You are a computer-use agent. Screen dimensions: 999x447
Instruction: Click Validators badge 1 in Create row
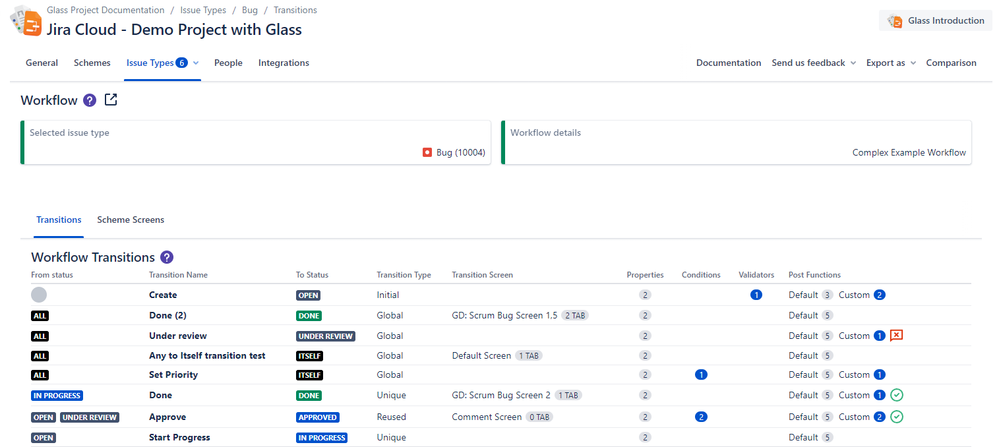[x=756, y=295]
